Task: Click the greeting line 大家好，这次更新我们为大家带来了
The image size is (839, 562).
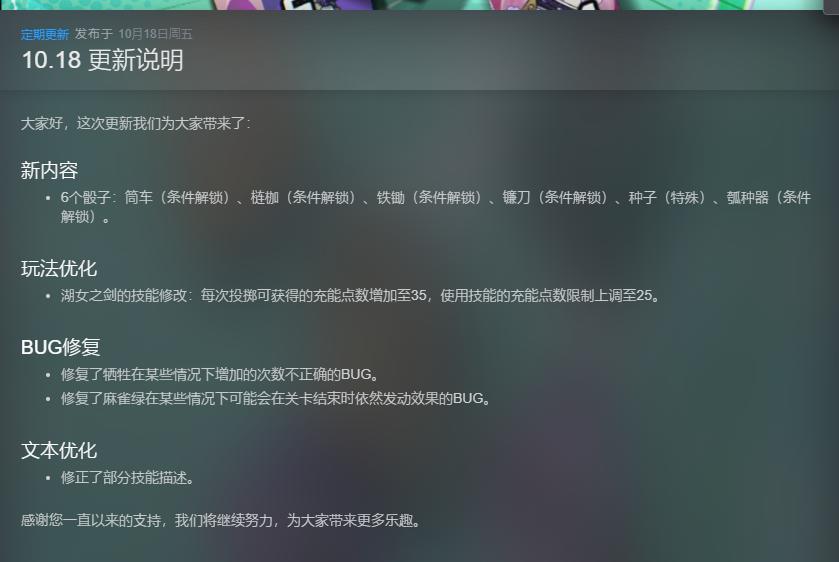Action: pos(135,124)
